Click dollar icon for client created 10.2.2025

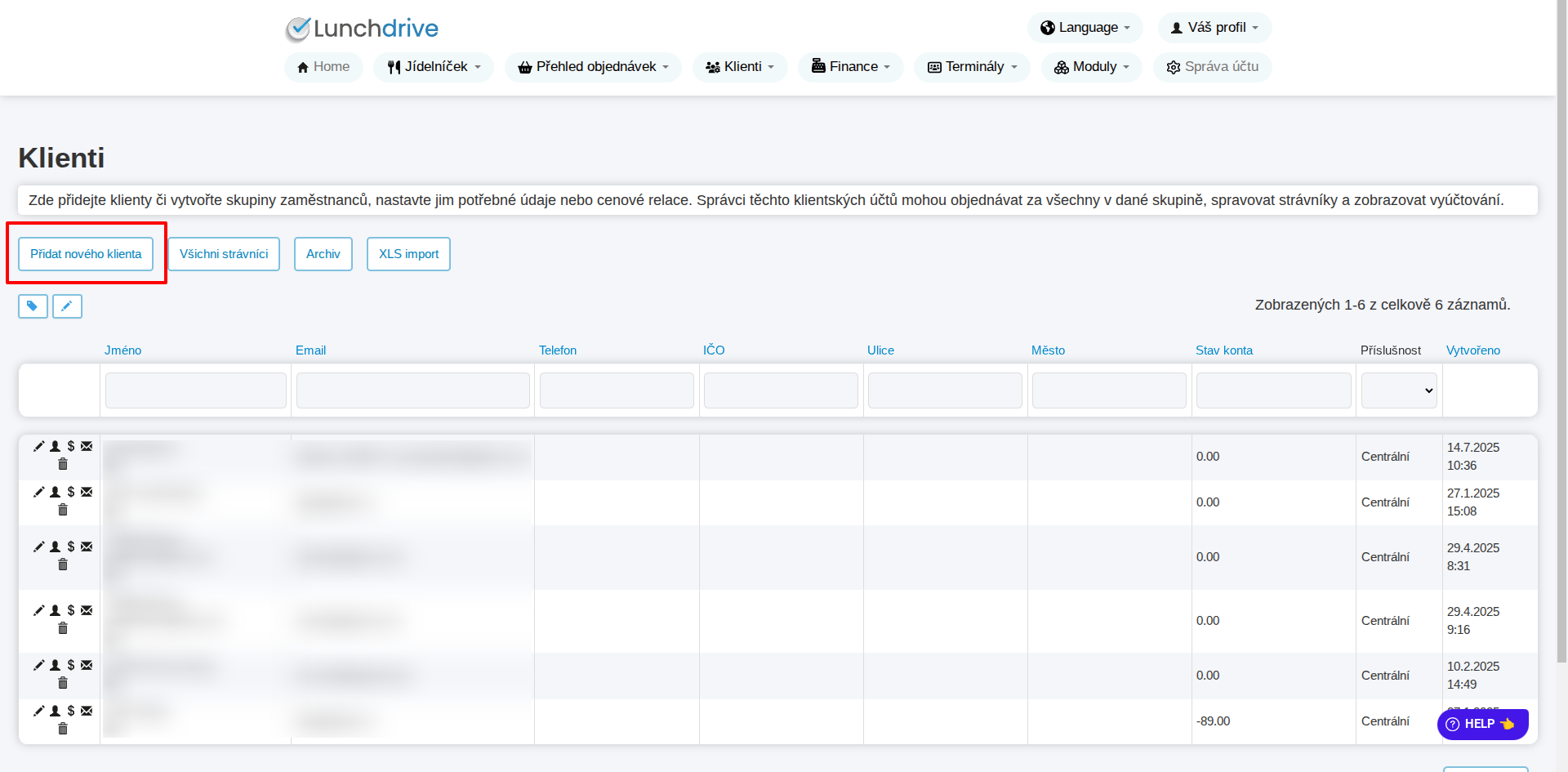(71, 665)
